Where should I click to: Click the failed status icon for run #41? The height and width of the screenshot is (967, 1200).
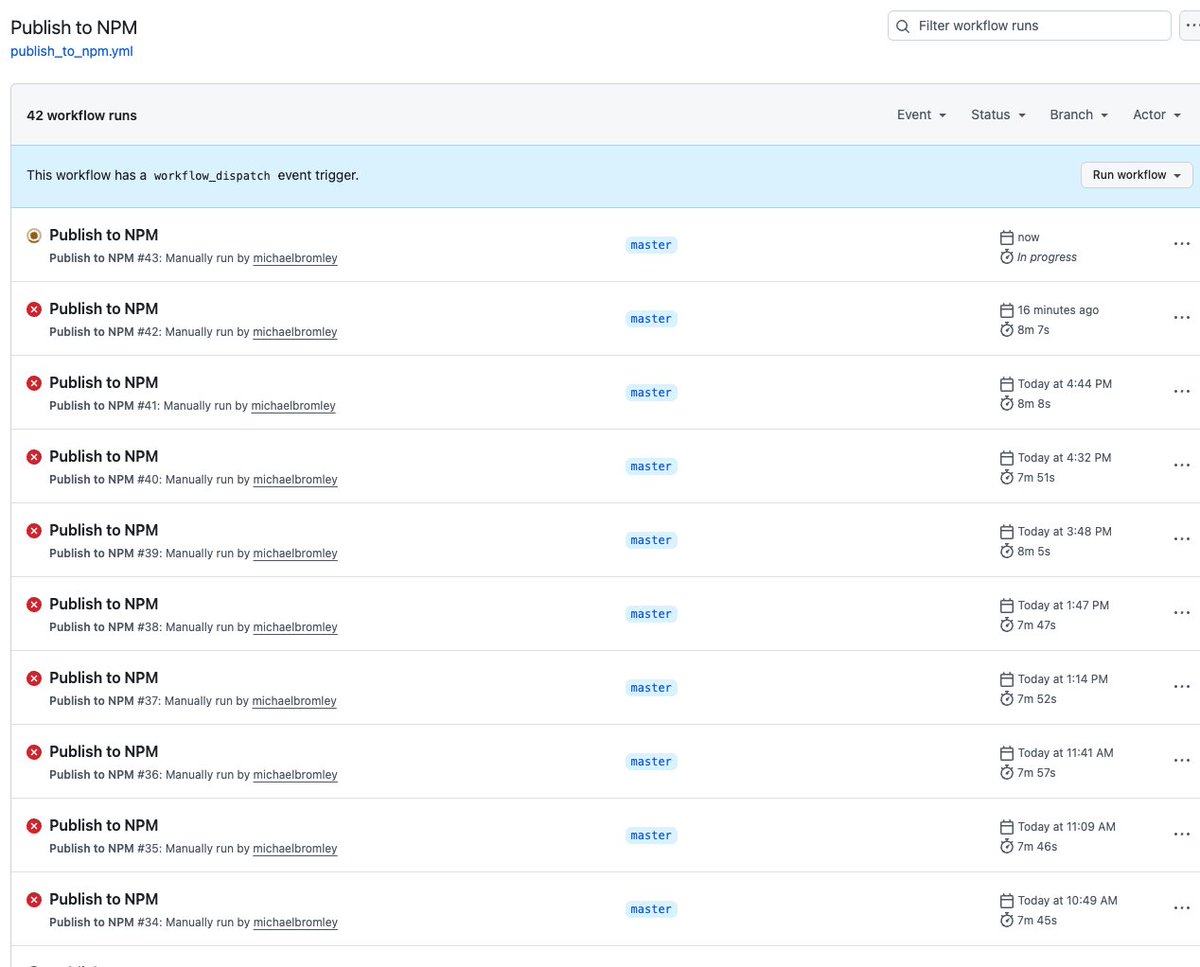click(34, 383)
